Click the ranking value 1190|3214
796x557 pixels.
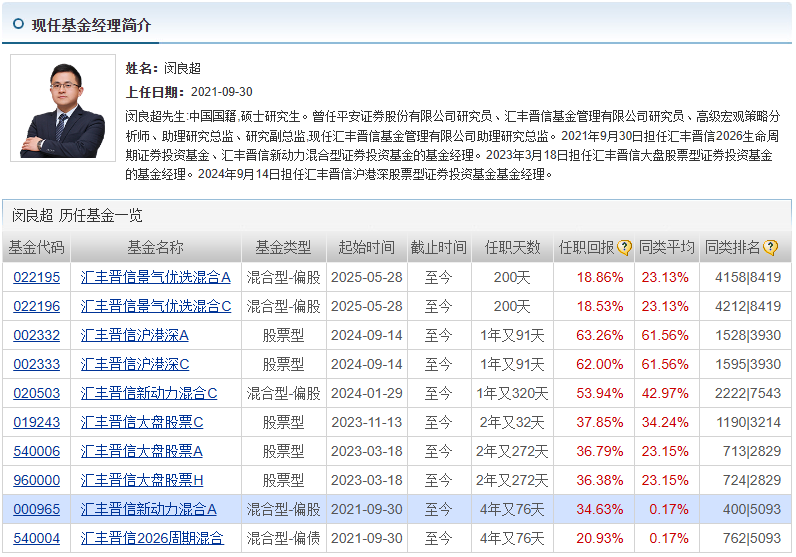pyautogui.click(x=748, y=422)
